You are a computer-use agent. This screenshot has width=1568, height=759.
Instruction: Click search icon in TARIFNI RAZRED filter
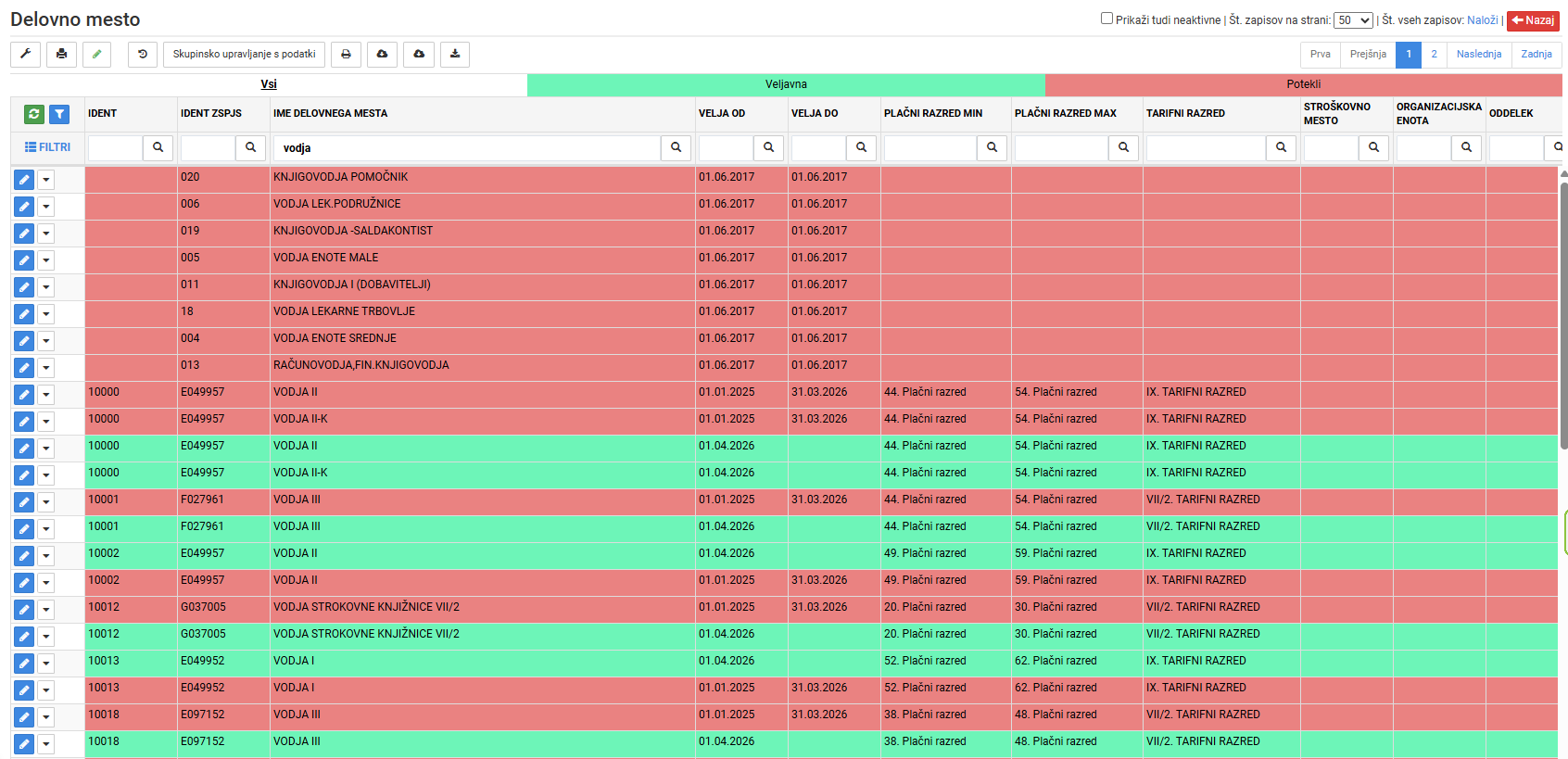click(x=1281, y=147)
